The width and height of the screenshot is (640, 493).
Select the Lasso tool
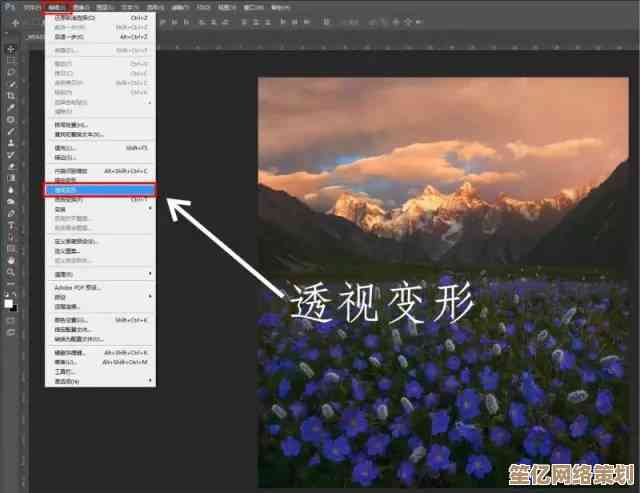tap(11, 72)
